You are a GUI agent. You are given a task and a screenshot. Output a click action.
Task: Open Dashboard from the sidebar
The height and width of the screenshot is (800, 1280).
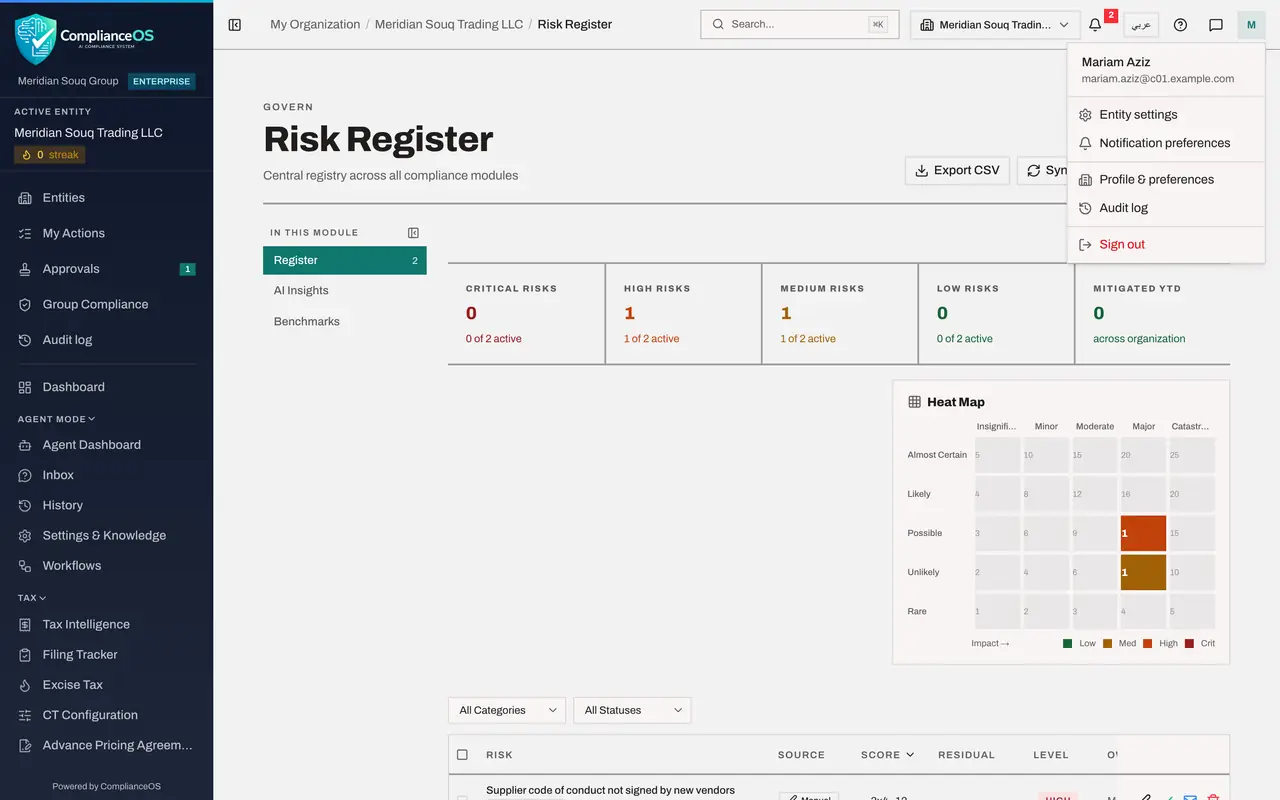(106, 387)
